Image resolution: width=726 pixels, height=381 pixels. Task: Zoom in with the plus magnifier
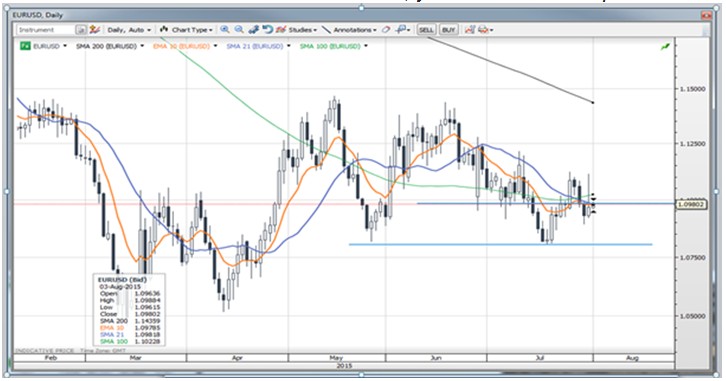click(x=225, y=30)
